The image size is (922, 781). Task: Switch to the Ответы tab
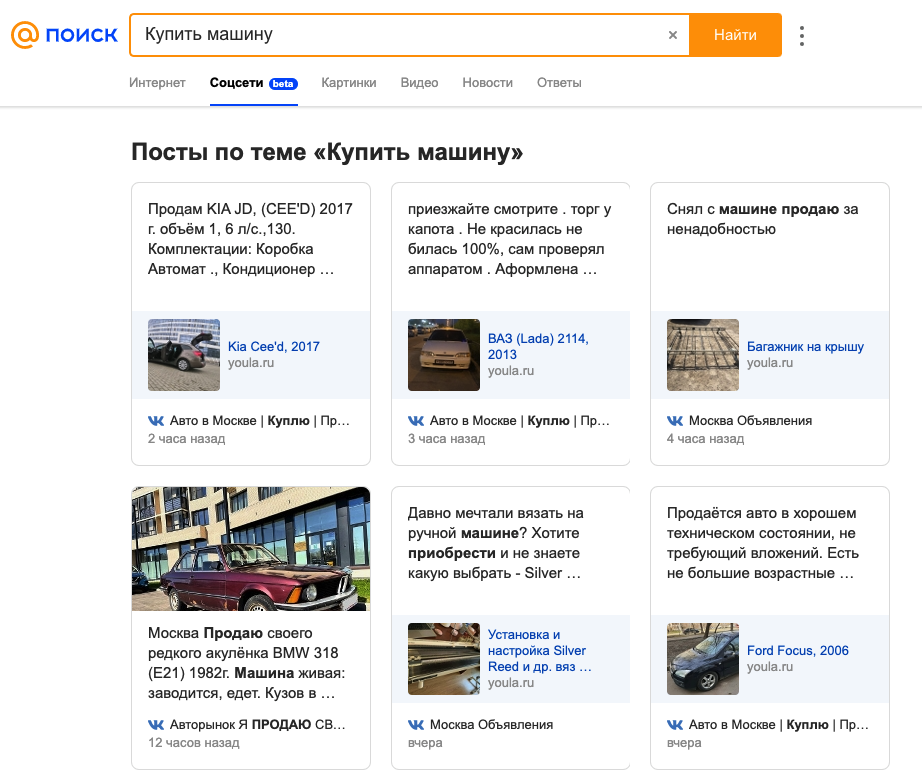point(559,83)
